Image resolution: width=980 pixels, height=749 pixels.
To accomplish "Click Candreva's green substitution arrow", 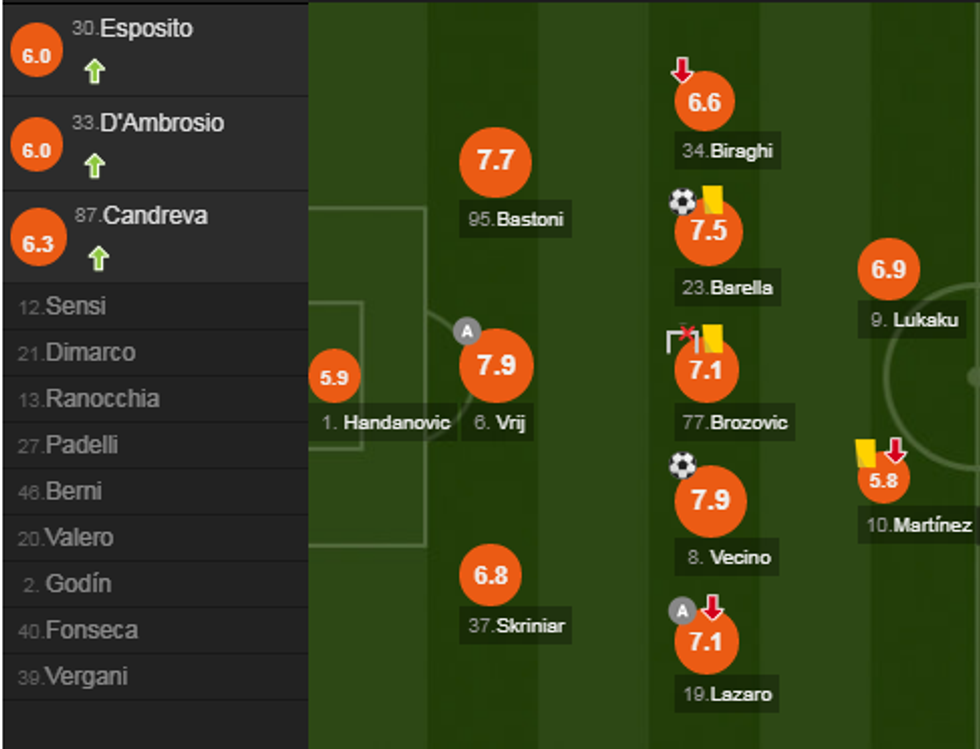I will point(97,259).
